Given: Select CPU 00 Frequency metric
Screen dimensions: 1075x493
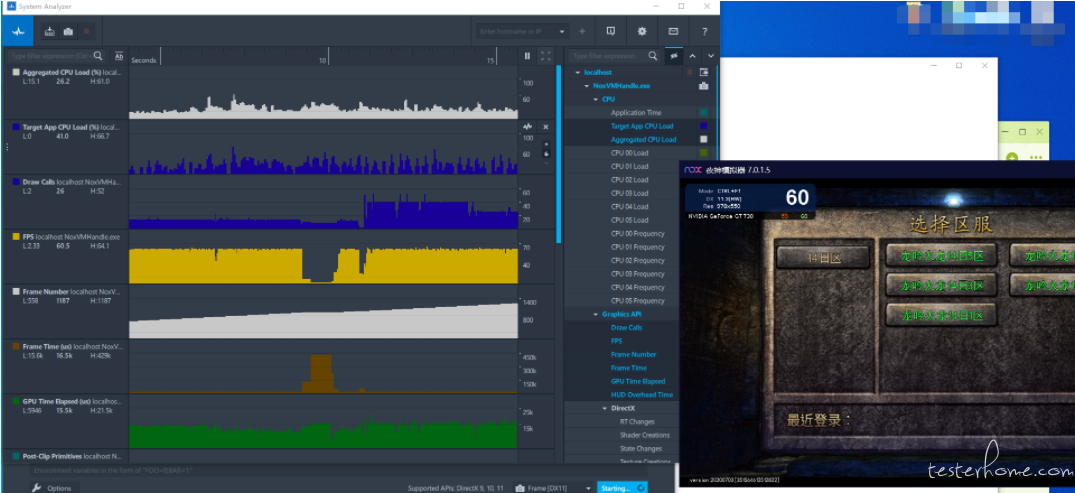Looking at the screenshot, I should tap(638, 234).
